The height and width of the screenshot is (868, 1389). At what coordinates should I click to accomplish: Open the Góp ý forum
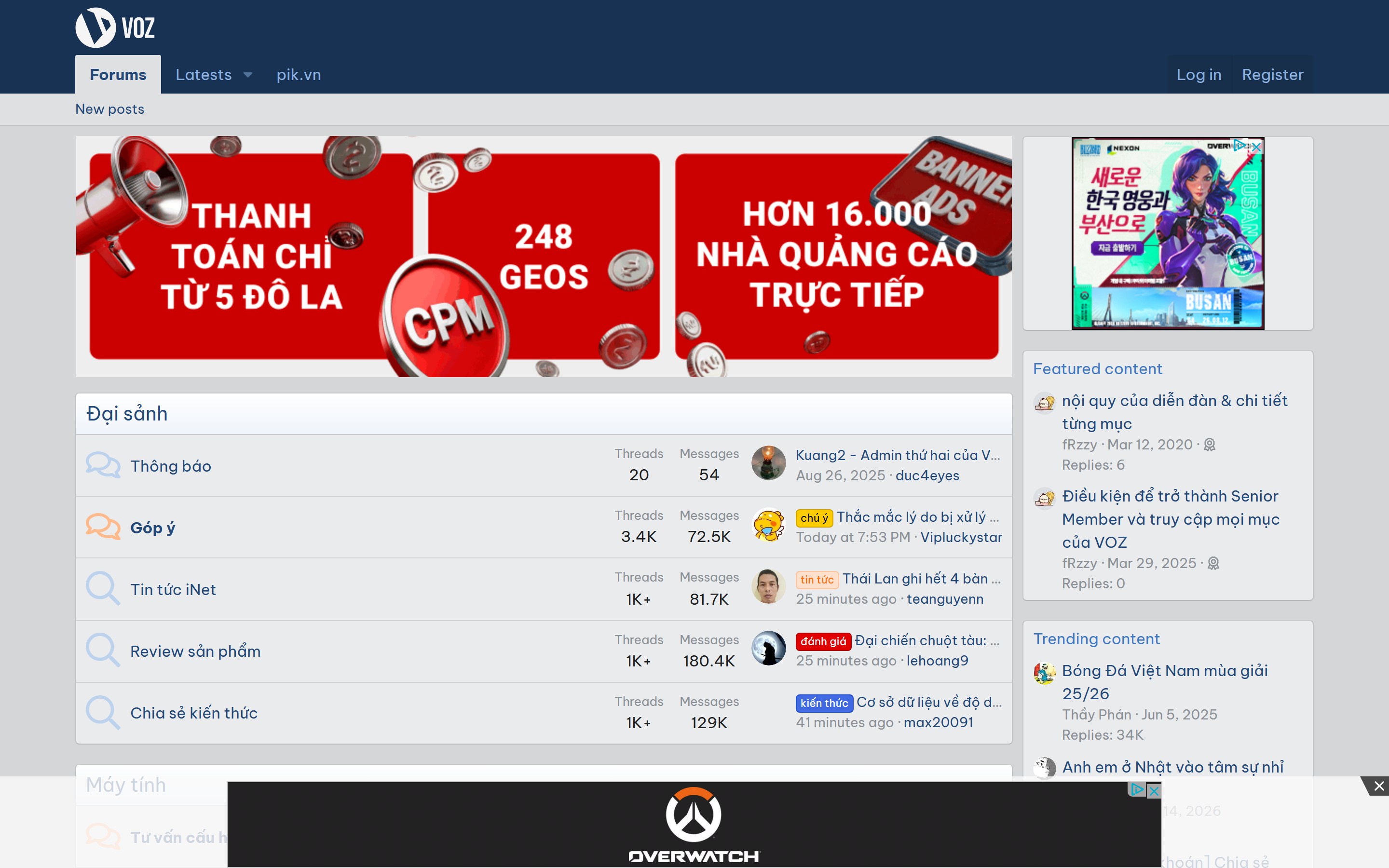[153, 528]
